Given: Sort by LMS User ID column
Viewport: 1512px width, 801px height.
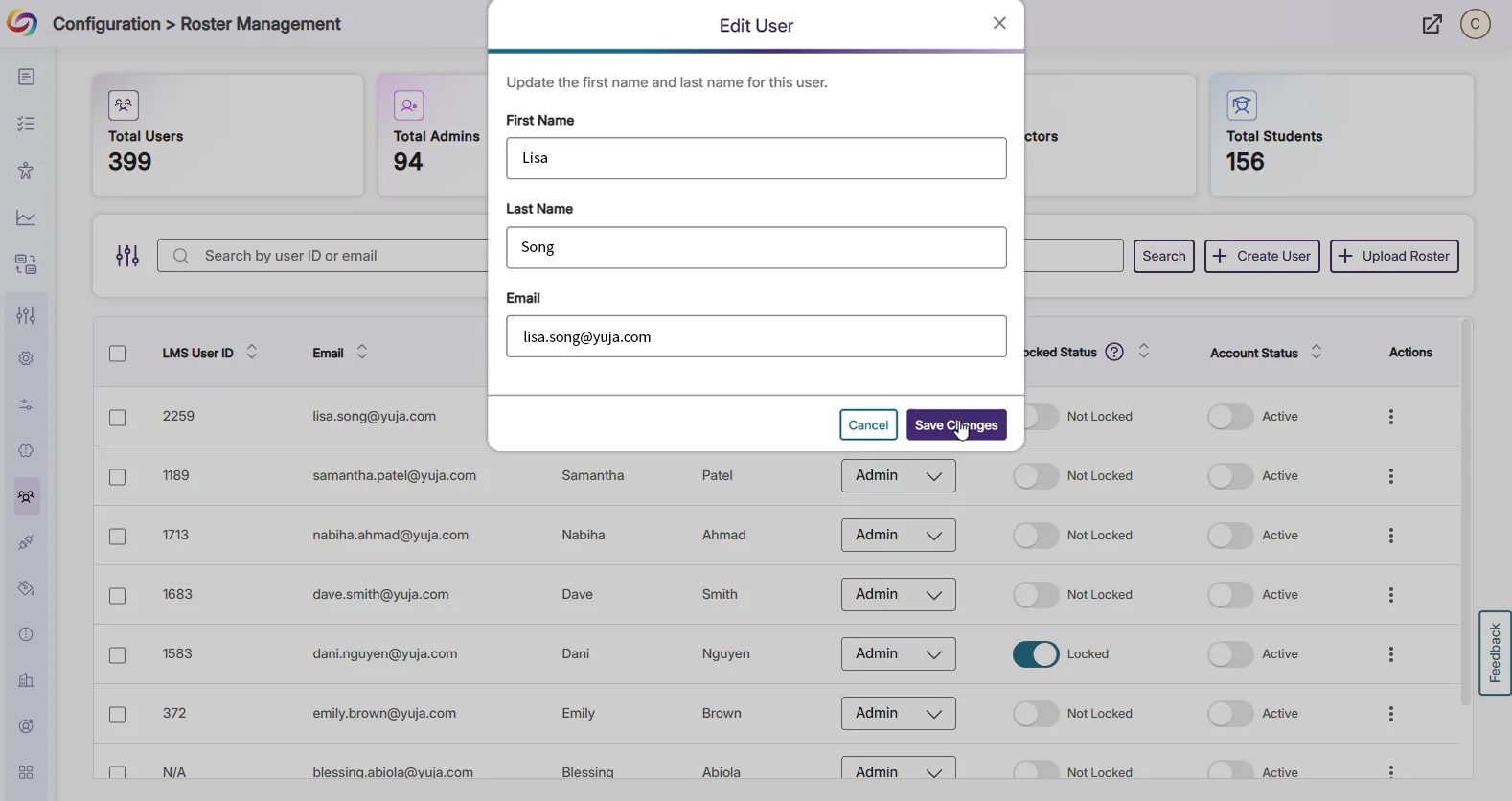Looking at the screenshot, I should 251,353.
